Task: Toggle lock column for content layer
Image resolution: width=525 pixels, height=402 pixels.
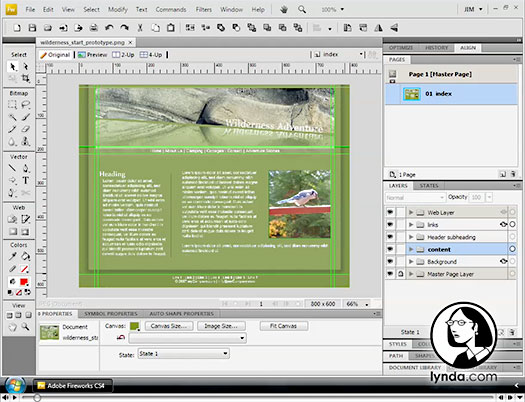Action: (x=400, y=249)
